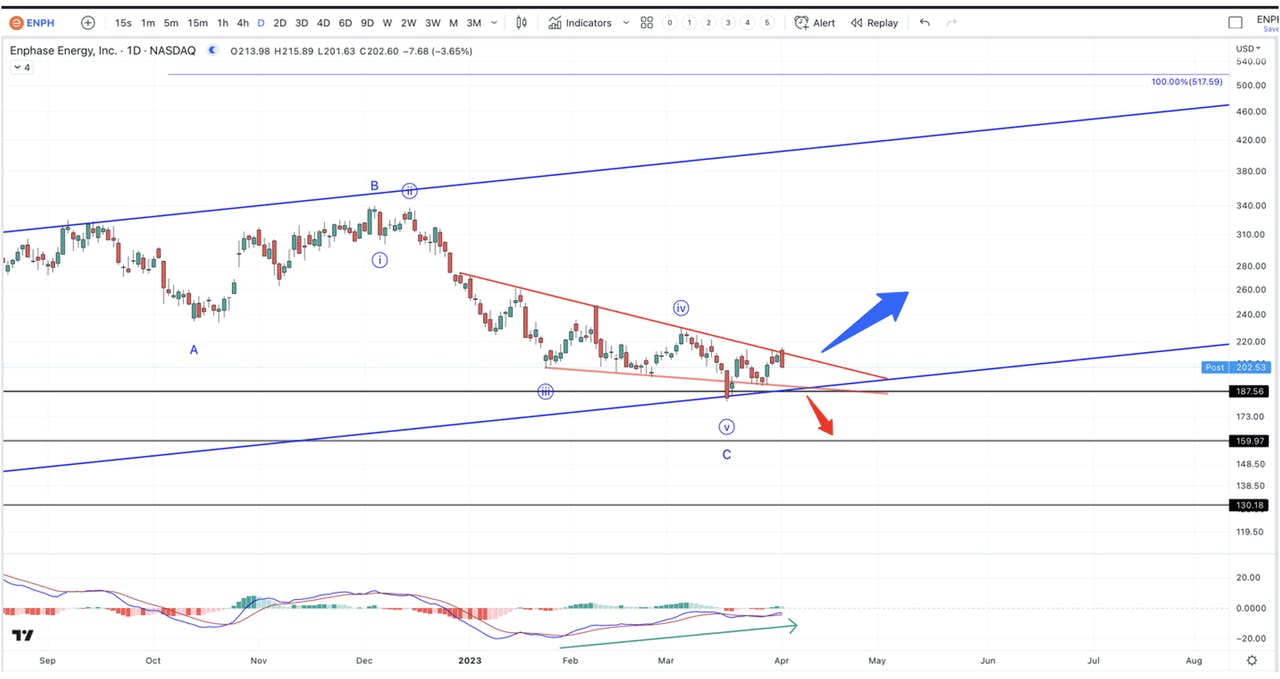Open the candlestick chart style icon
The image size is (1280, 679).
[x=522, y=22]
